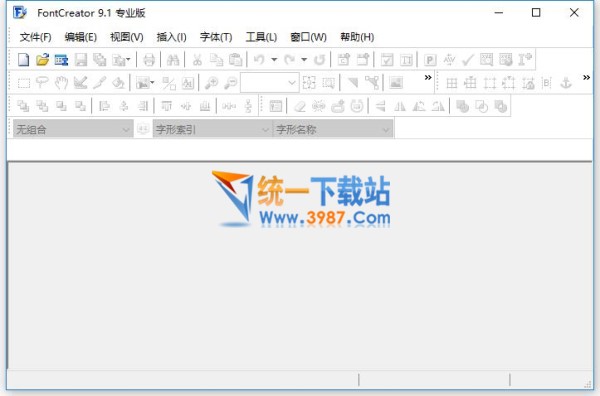The image size is (600, 396).
Task: Show hidden toolbar items via far-right chevron
Action: pyautogui.click(x=586, y=78)
